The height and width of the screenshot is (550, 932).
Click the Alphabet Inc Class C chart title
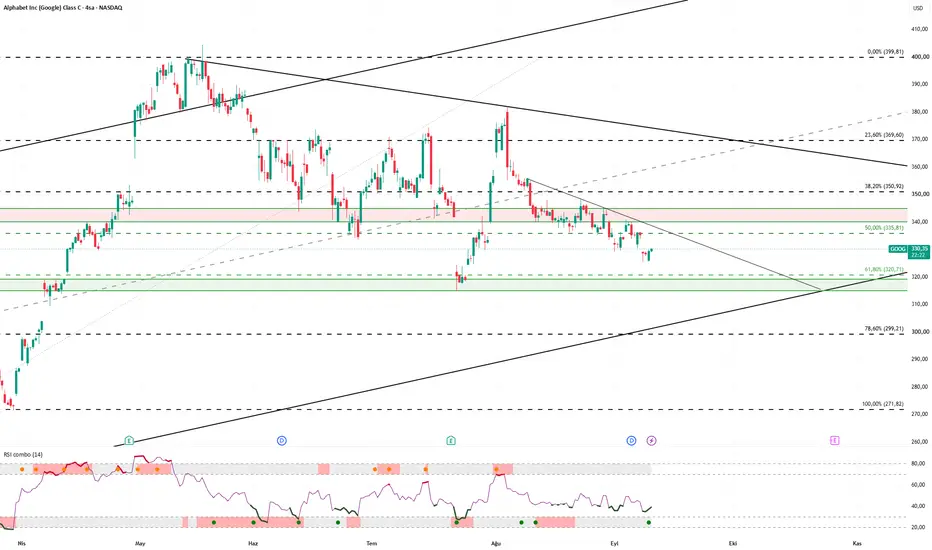[63, 8]
